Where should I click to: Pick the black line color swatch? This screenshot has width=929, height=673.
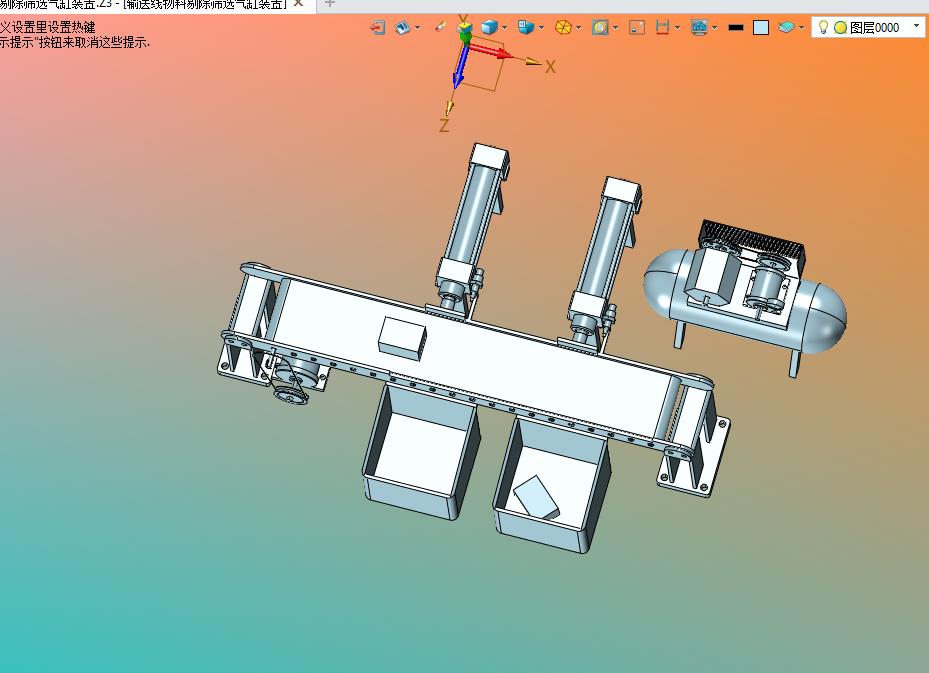pyautogui.click(x=735, y=27)
